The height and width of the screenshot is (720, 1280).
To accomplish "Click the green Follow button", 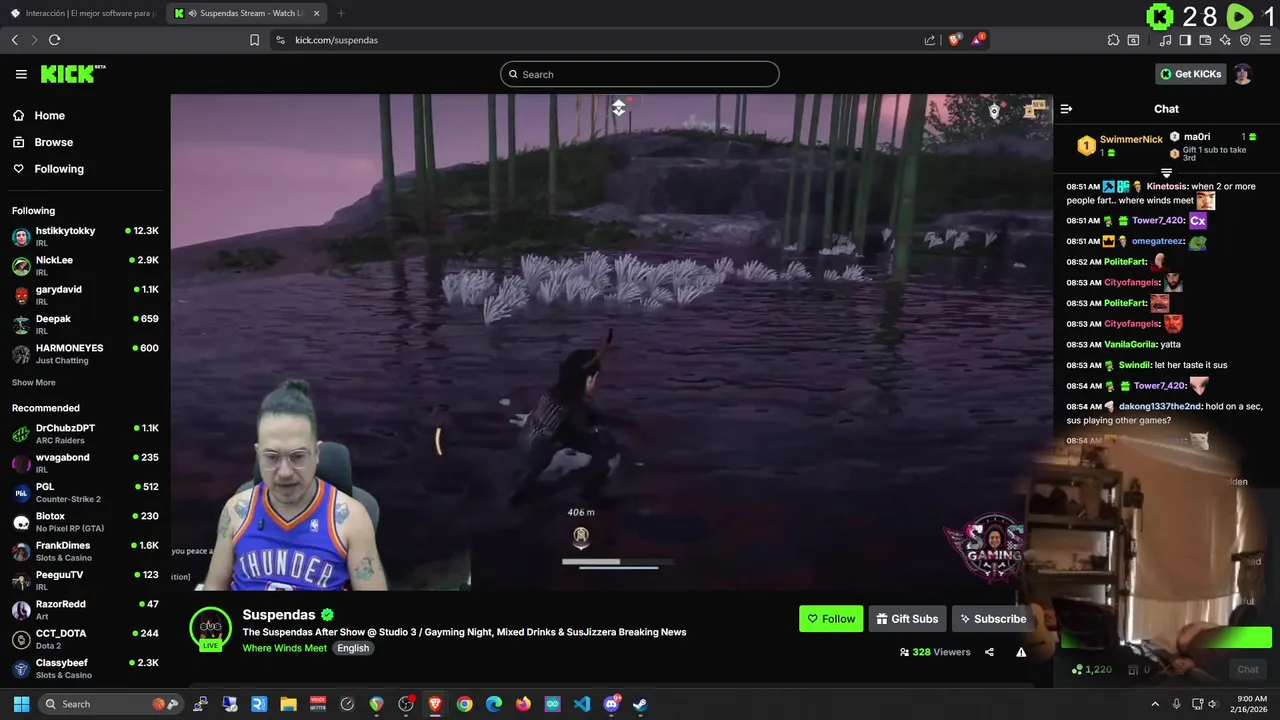I will point(831,619).
